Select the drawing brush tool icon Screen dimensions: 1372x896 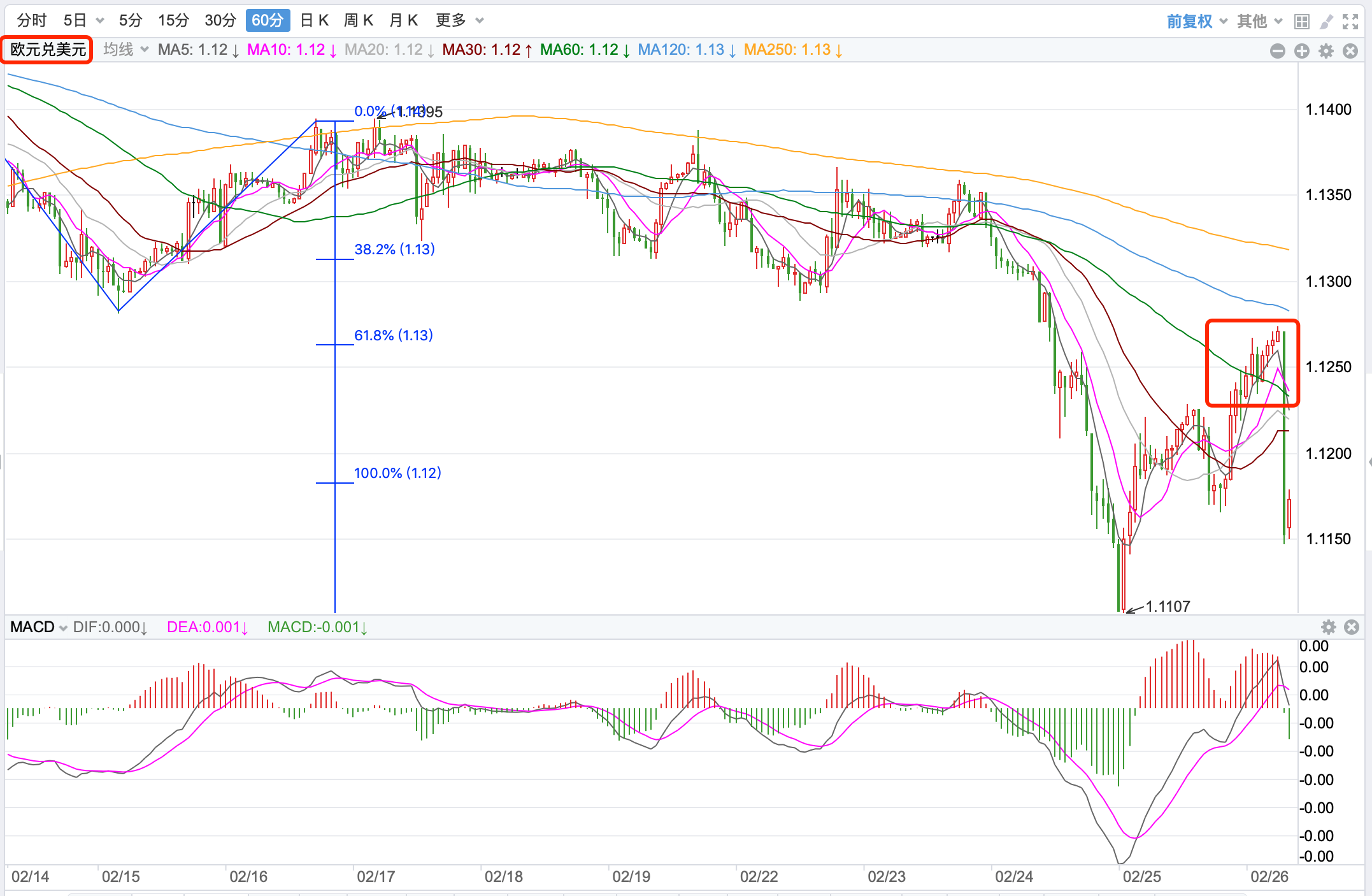(1326, 22)
